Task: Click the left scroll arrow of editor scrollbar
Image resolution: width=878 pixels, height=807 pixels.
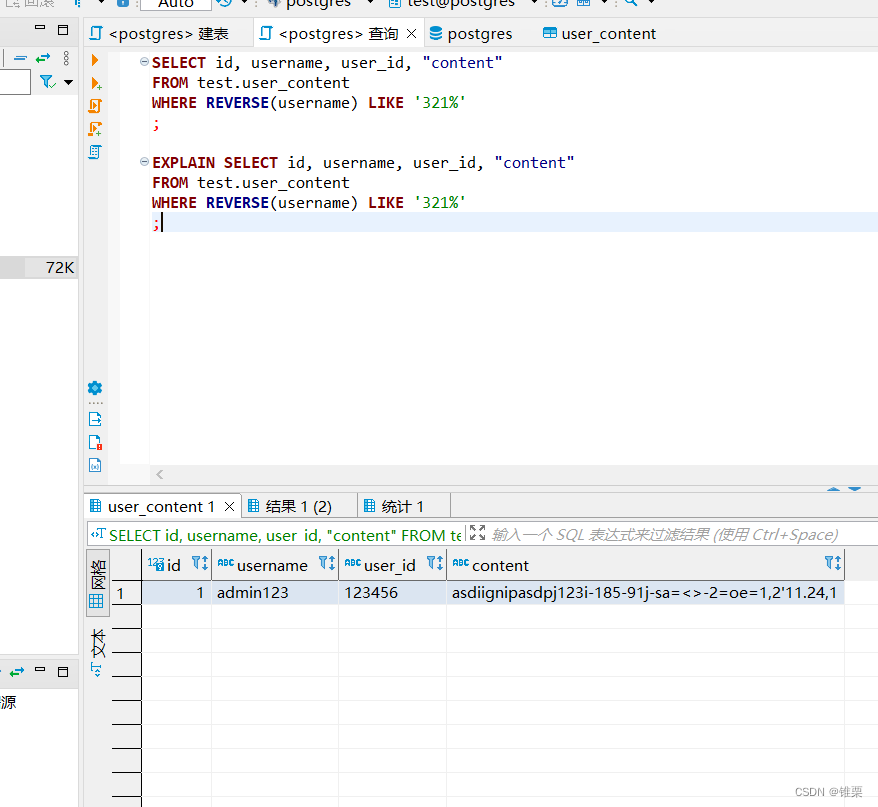Action: coord(160,474)
